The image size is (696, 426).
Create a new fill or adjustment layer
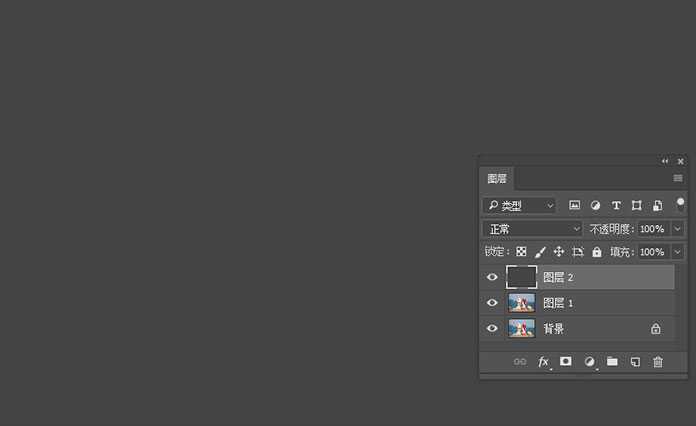(x=589, y=361)
